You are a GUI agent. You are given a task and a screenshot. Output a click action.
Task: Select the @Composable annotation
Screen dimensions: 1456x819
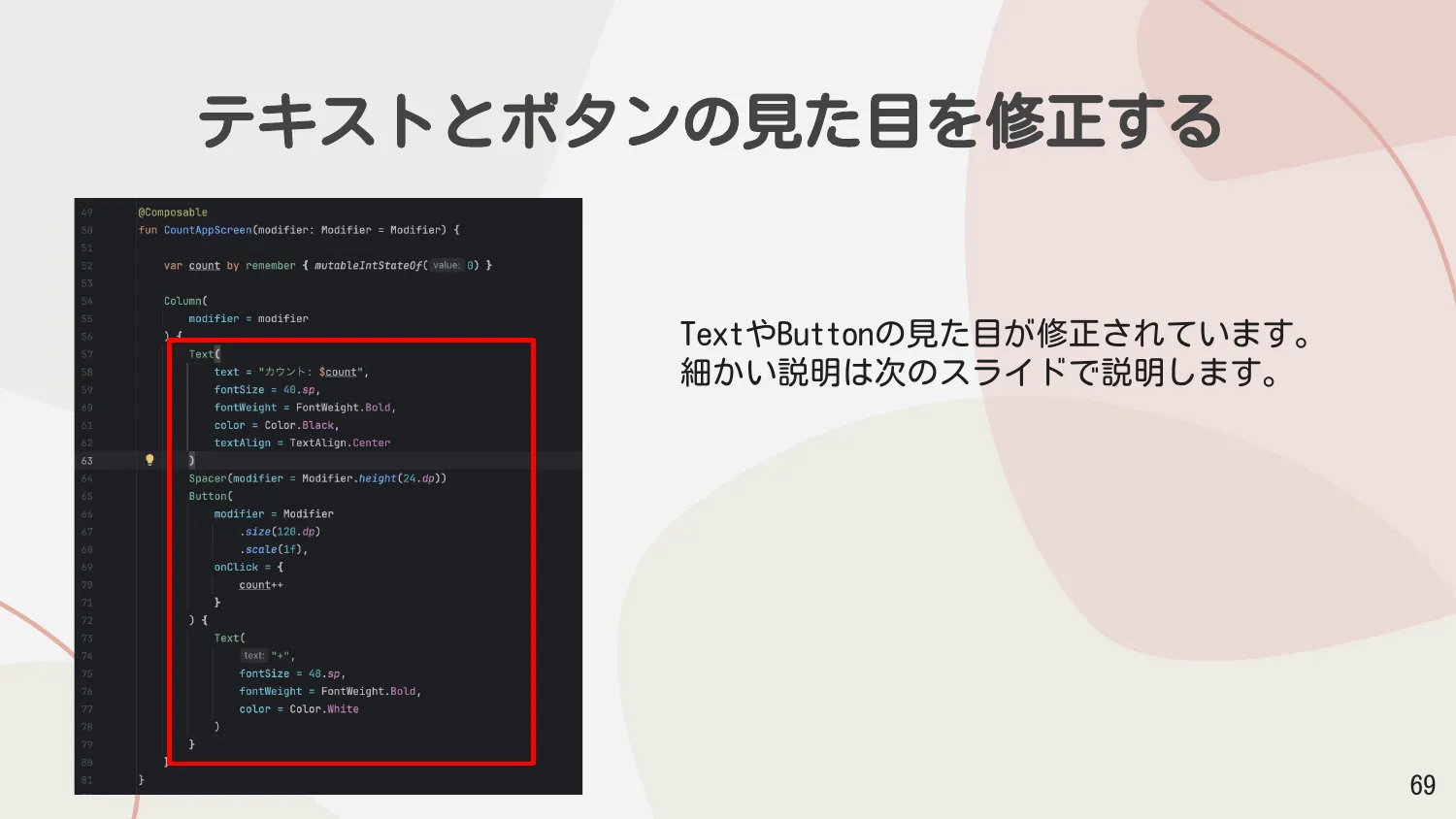click(171, 211)
